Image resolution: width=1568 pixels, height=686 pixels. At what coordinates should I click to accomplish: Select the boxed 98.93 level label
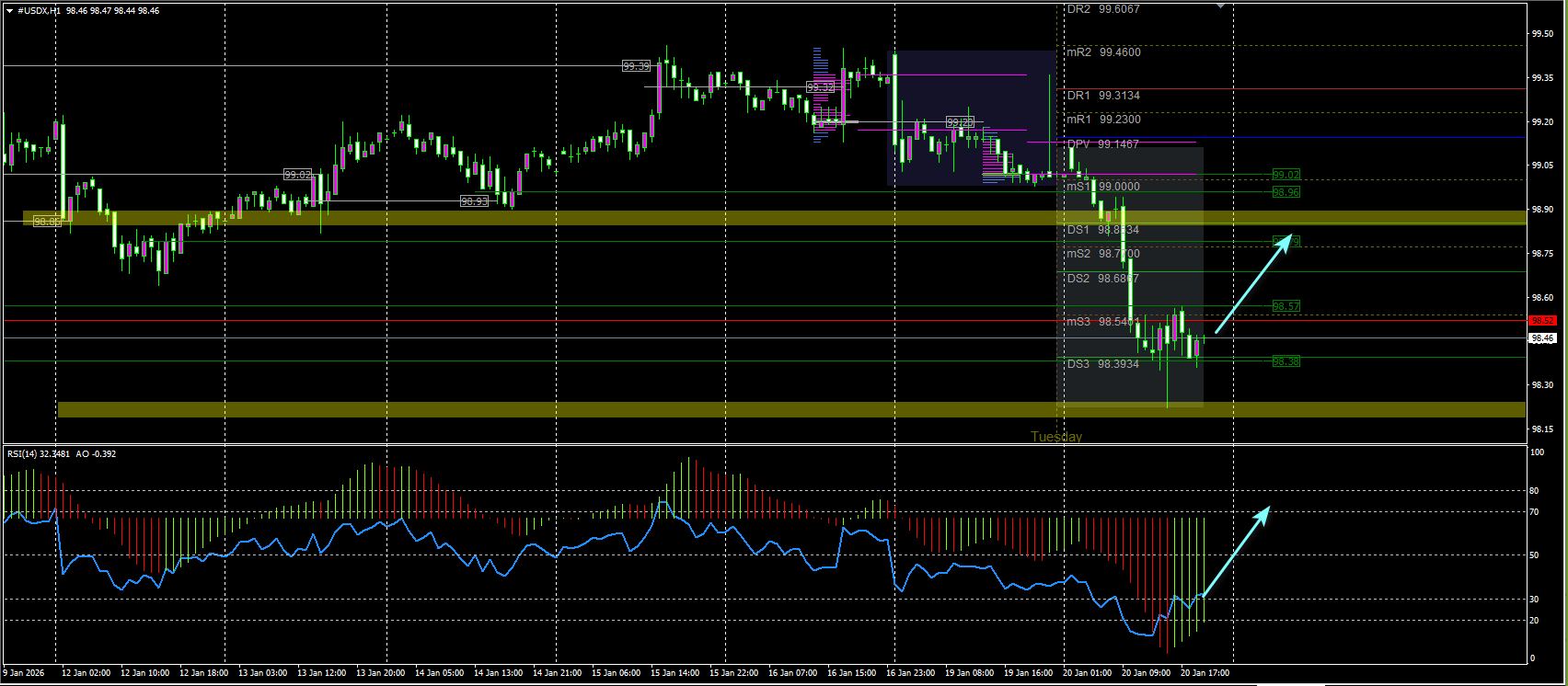click(x=475, y=201)
